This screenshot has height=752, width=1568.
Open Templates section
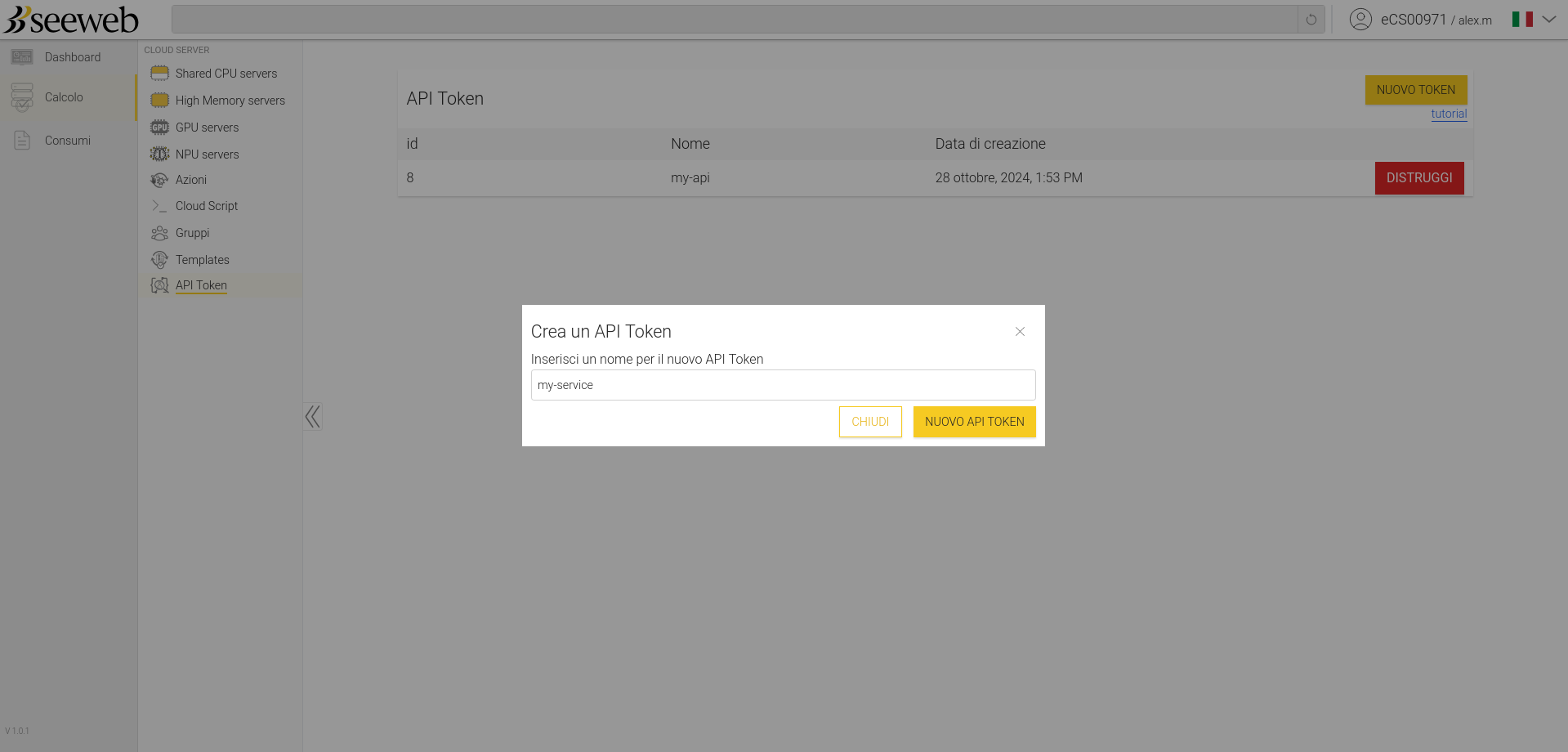pyautogui.click(x=203, y=260)
